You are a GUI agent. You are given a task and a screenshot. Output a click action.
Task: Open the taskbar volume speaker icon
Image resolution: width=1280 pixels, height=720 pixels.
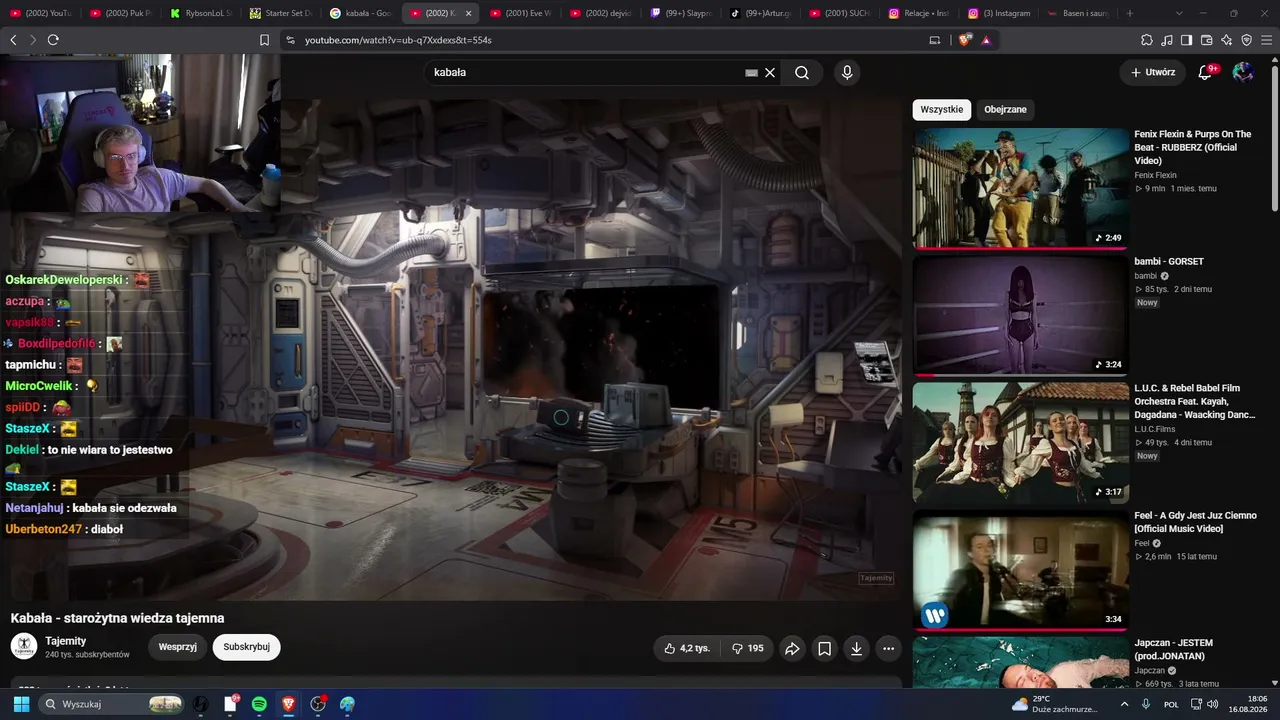pos(1213,704)
